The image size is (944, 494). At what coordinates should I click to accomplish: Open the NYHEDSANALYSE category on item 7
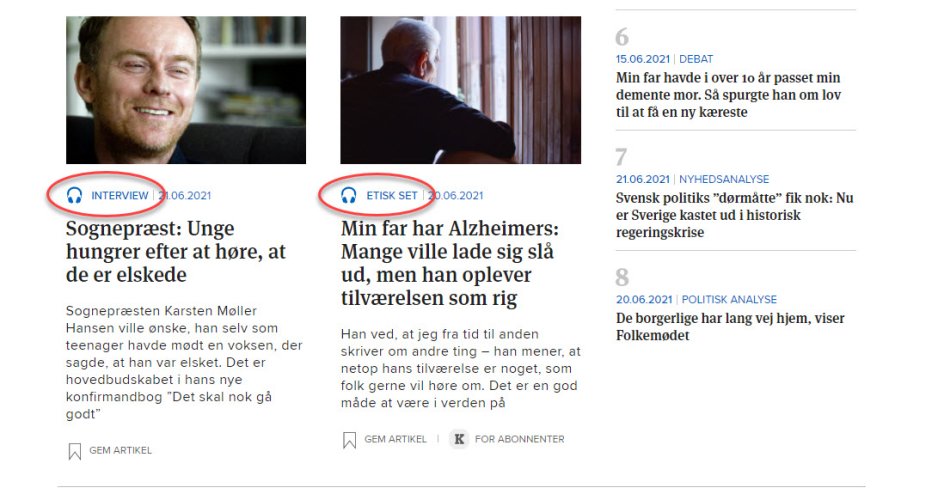tap(724, 179)
